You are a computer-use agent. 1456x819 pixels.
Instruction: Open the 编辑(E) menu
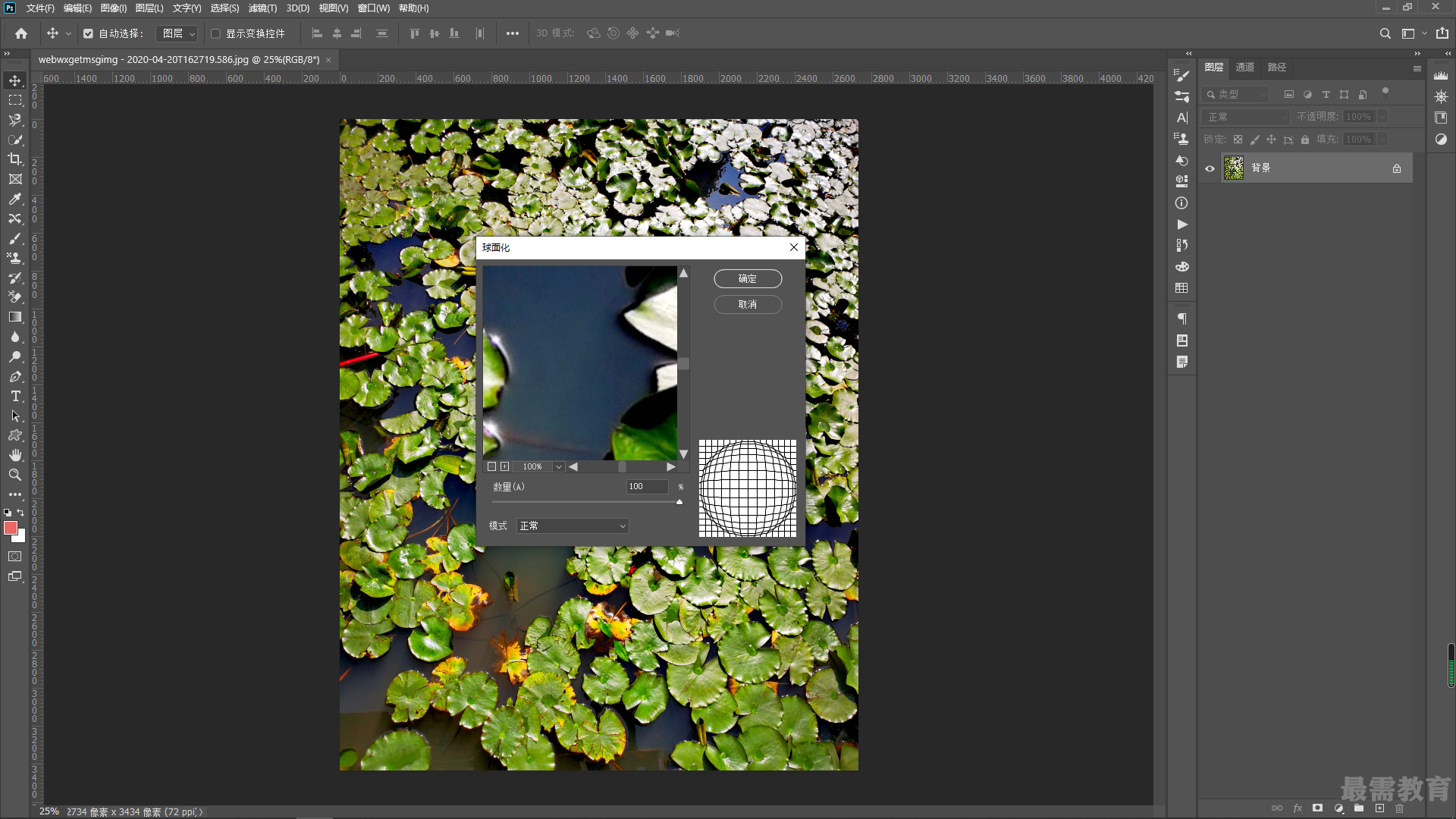77,8
